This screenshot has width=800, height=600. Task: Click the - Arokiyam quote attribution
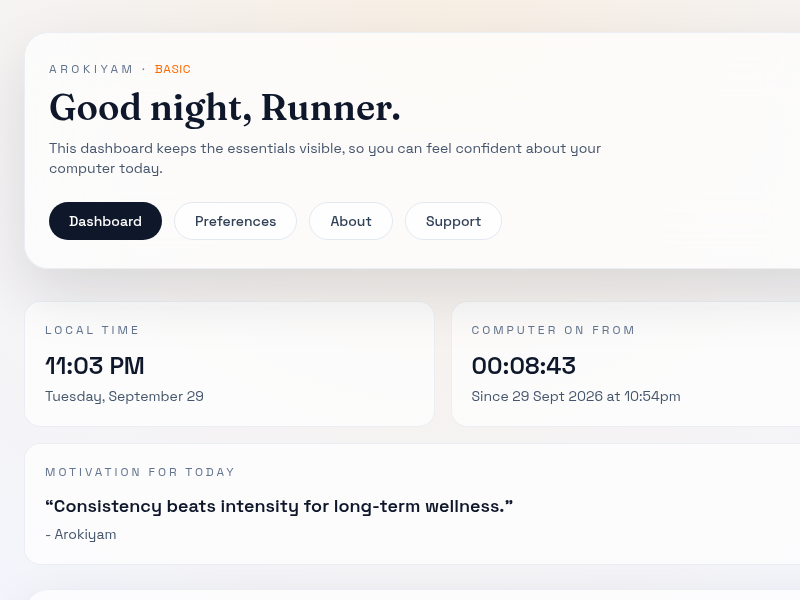81,534
